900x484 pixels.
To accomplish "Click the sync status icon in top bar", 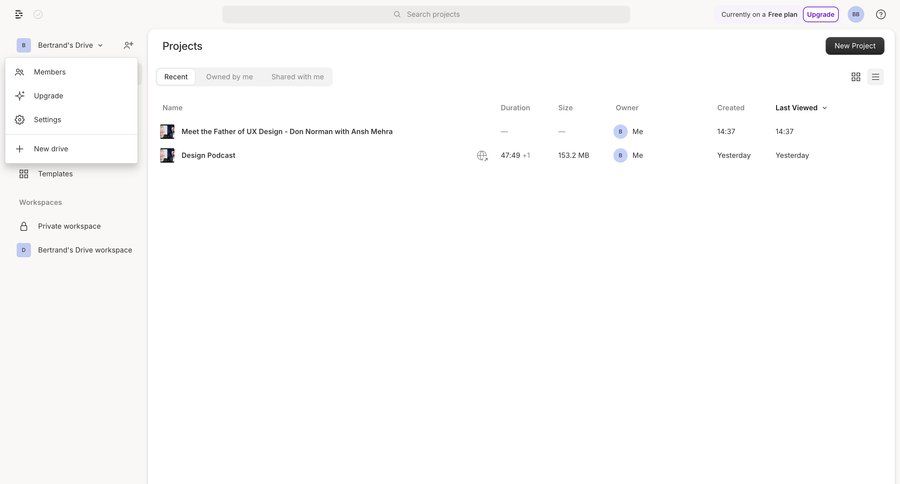I will 38,14.
